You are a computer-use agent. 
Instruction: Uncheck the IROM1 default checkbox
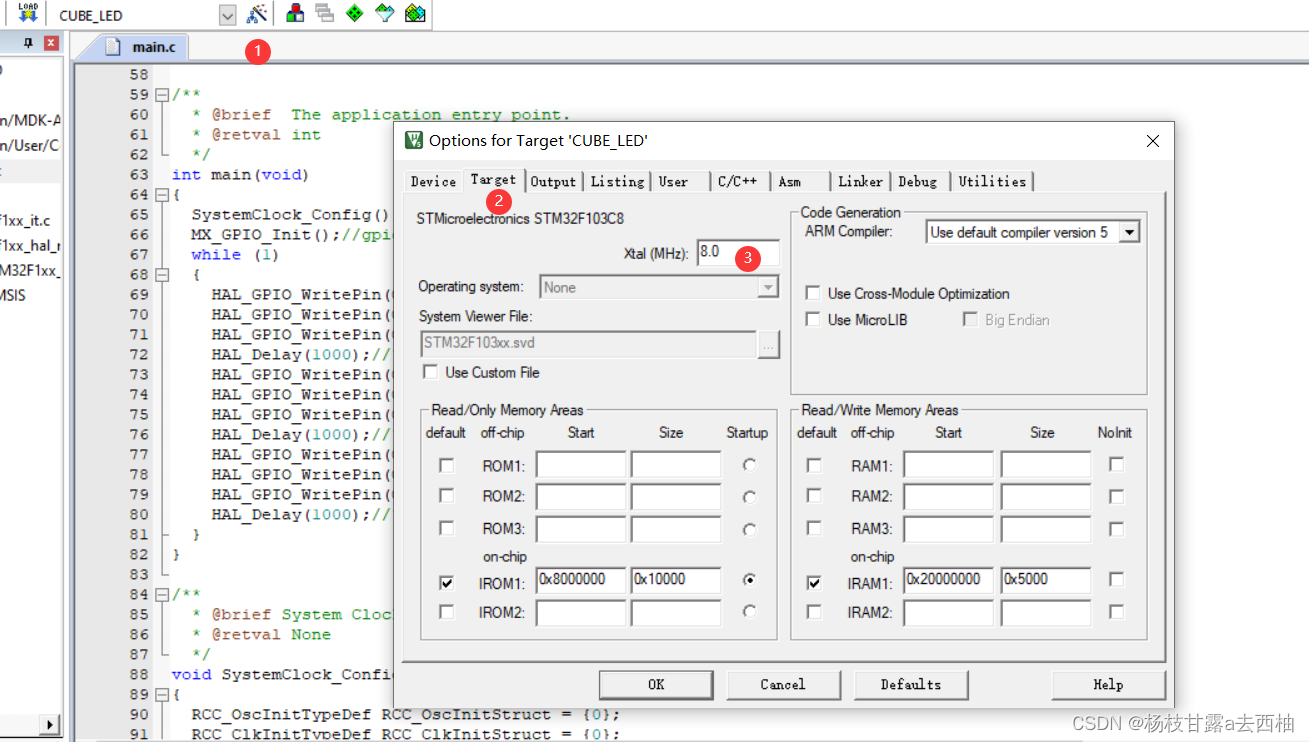(x=447, y=581)
